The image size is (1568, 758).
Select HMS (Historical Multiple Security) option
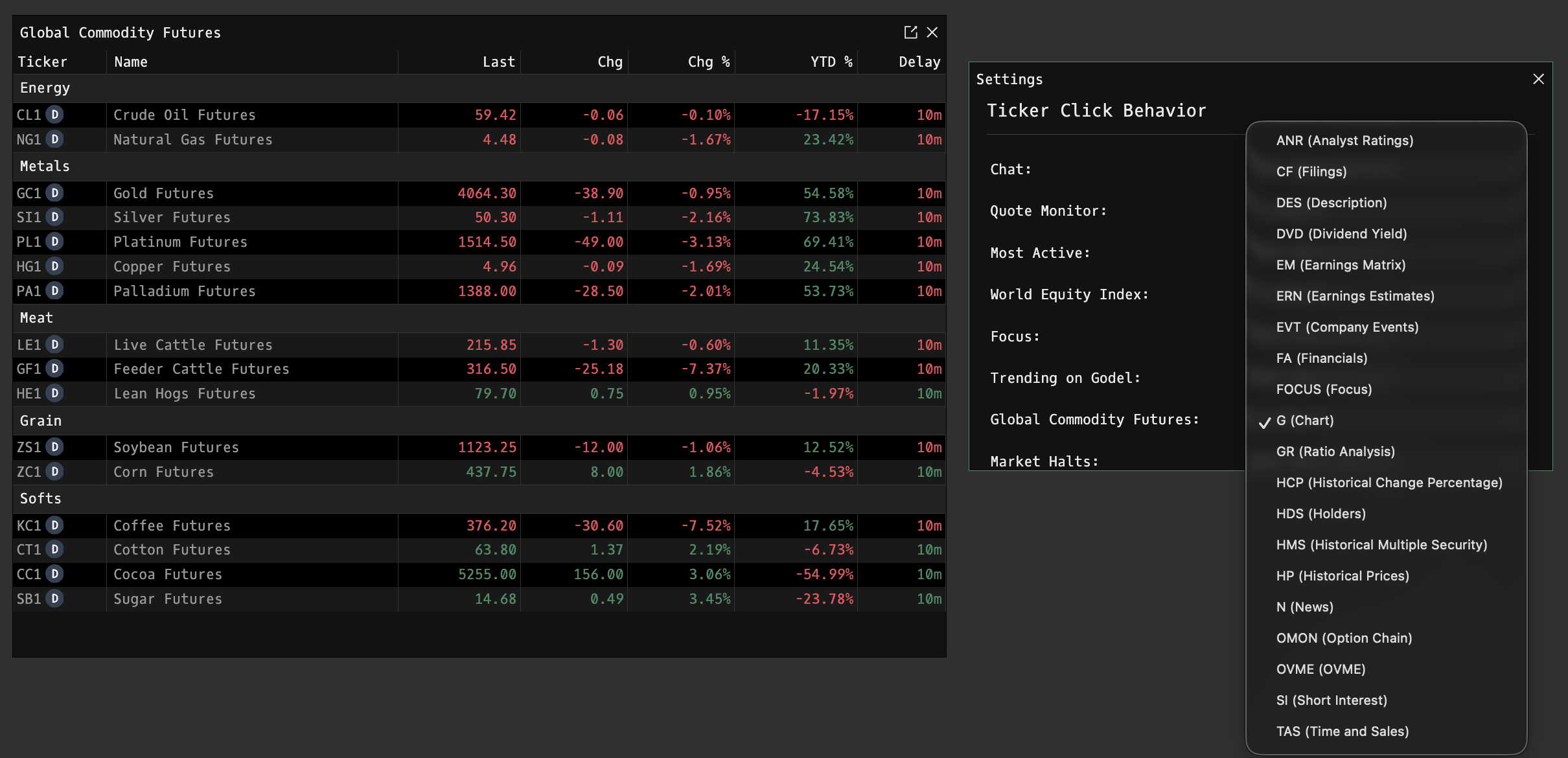[1386, 545]
